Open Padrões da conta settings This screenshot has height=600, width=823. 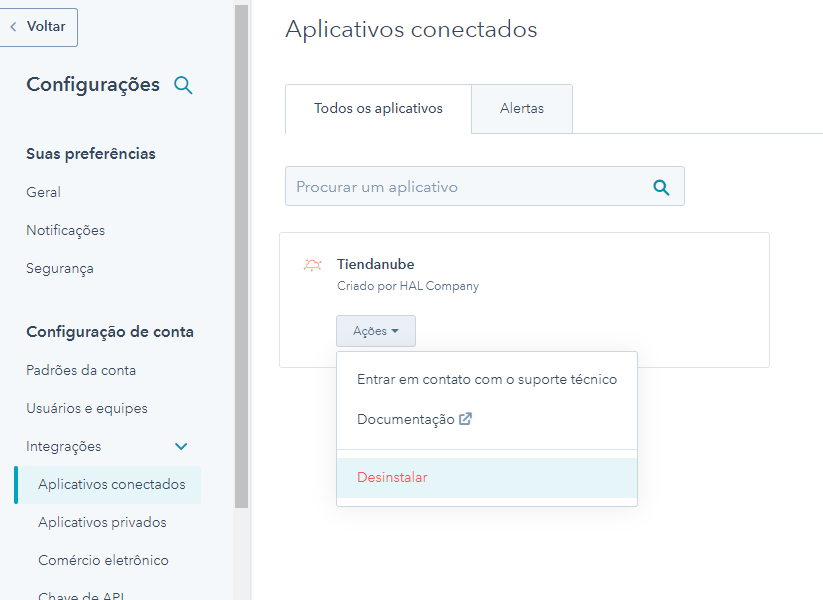click(81, 370)
